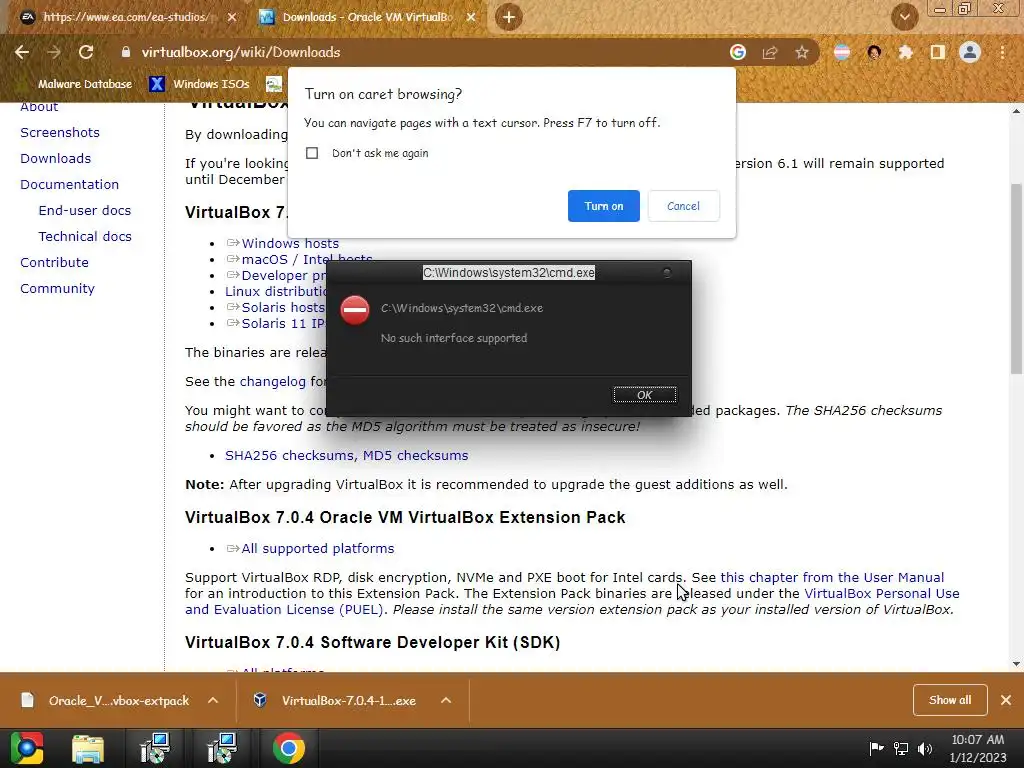This screenshot has height=768, width=1024.
Task: Check the Don't ask me again box
Action: [x=312, y=153]
